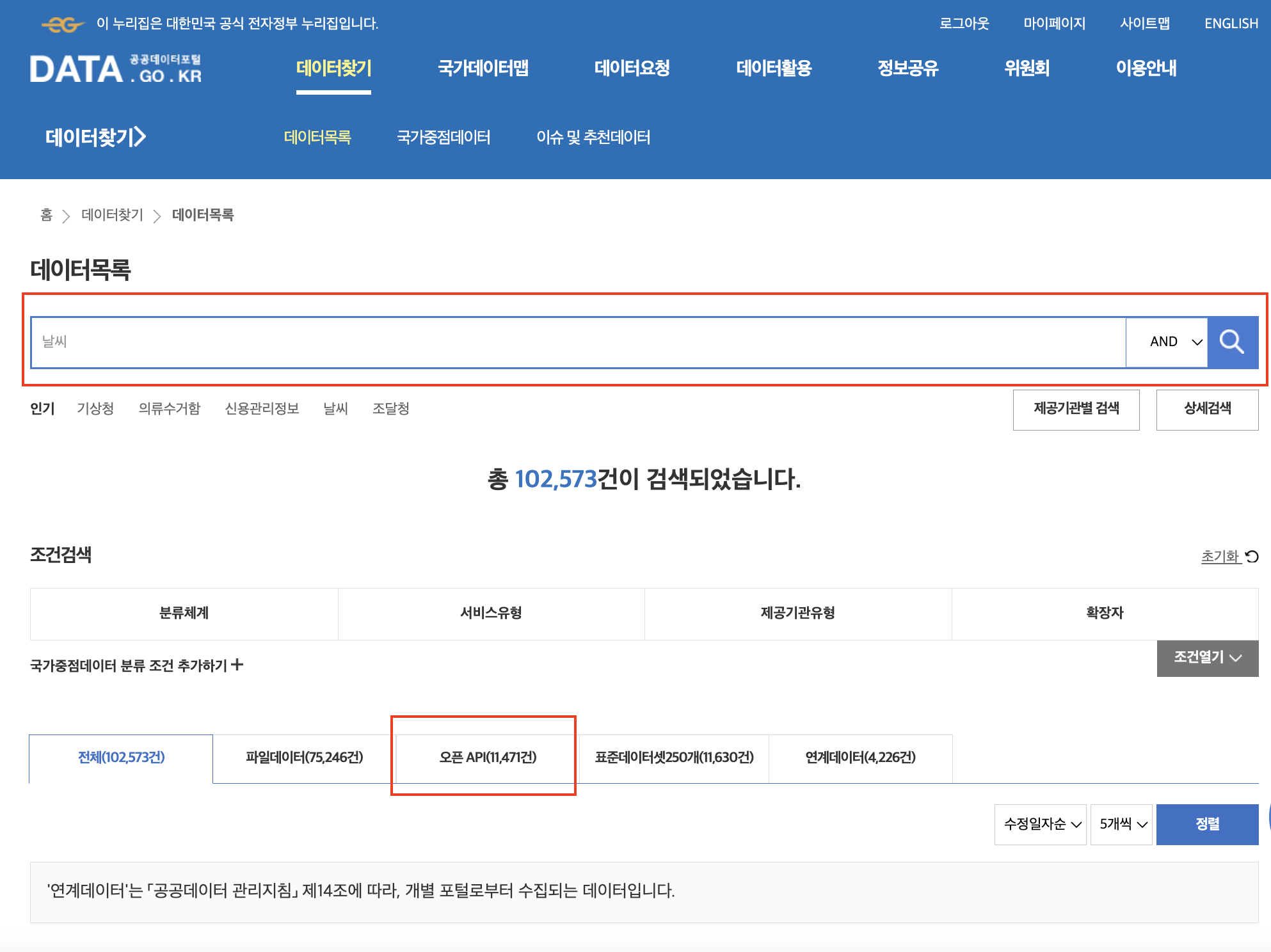This screenshot has height=952, width=1271.
Task: Open the 국가데이터맵 main menu
Action: tap(483, 68)
